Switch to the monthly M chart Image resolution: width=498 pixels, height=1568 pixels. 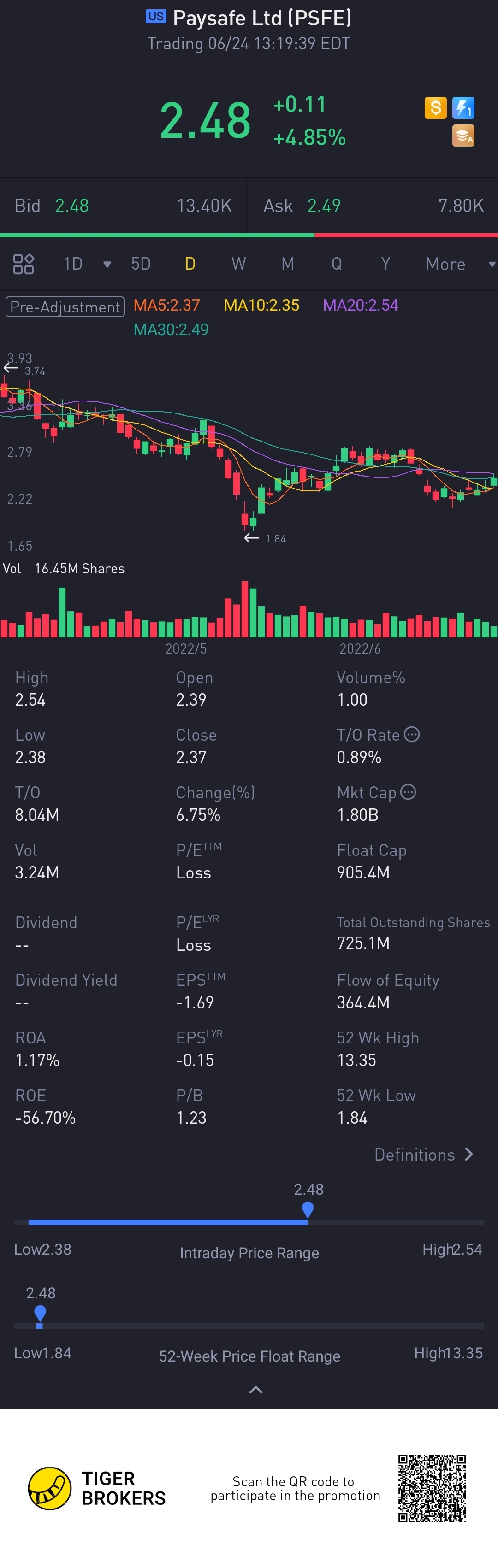(x=288, y=264)
